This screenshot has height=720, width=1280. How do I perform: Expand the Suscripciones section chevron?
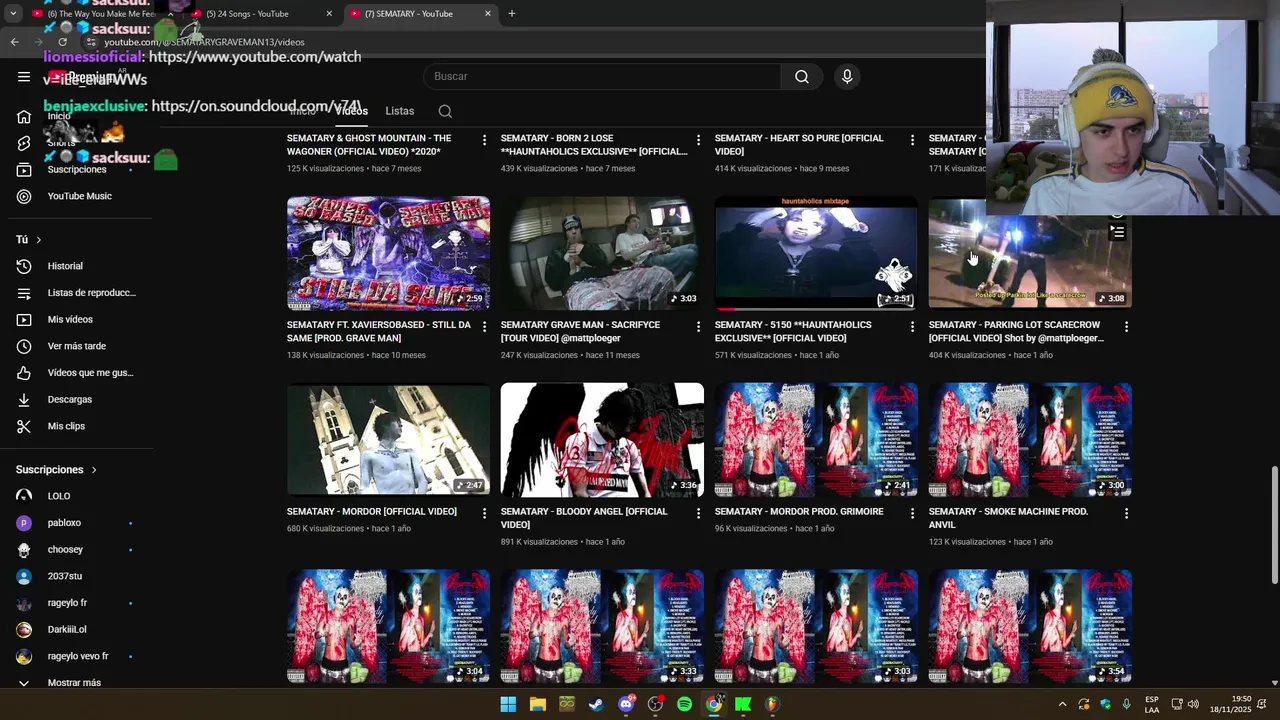[x=94, y=470]
